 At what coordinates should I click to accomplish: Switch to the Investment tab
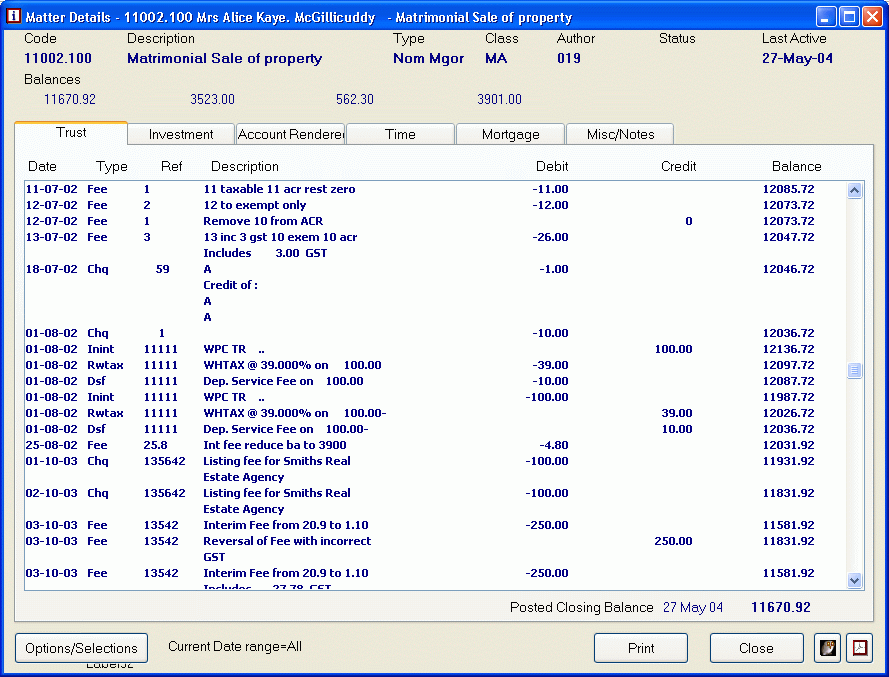pyautogui.click(x=181, y=134)
